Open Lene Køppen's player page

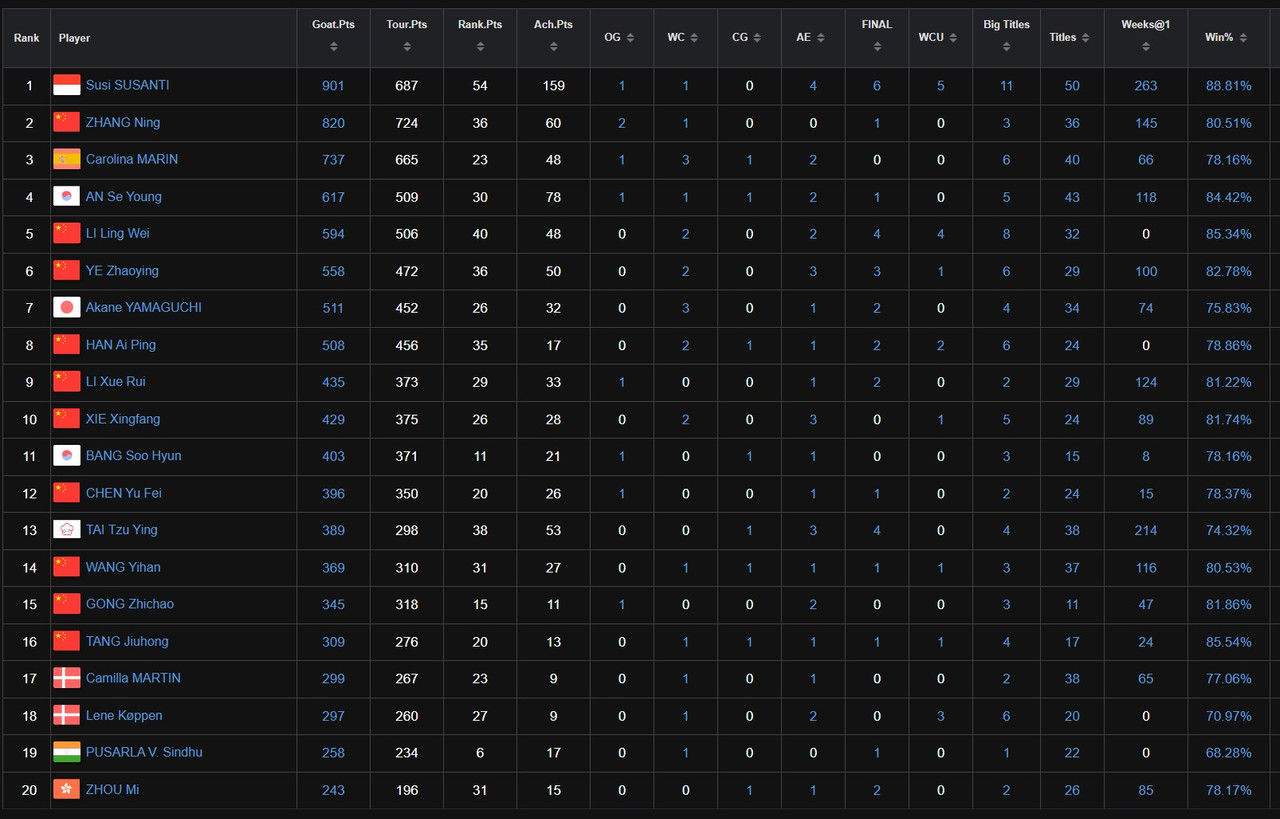click(x=124, y=715)
